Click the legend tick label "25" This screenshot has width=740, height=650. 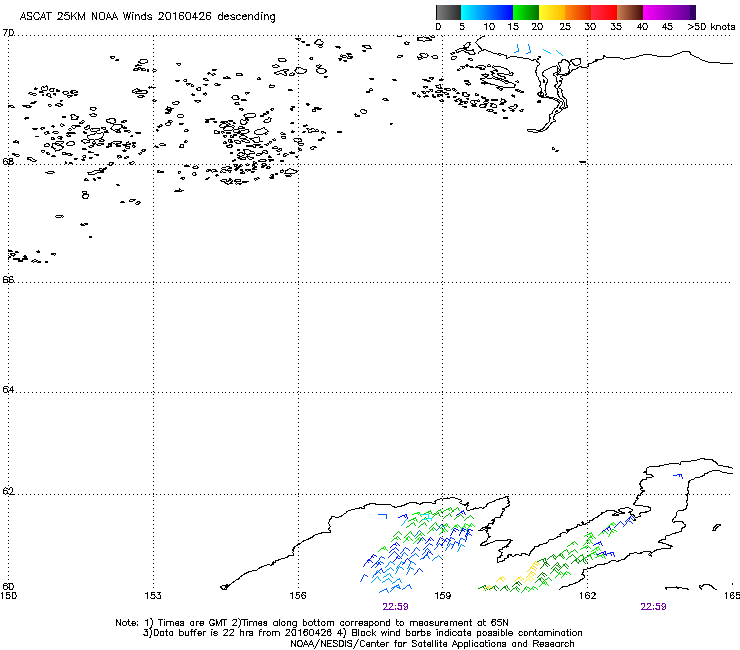tap(565, 27)
